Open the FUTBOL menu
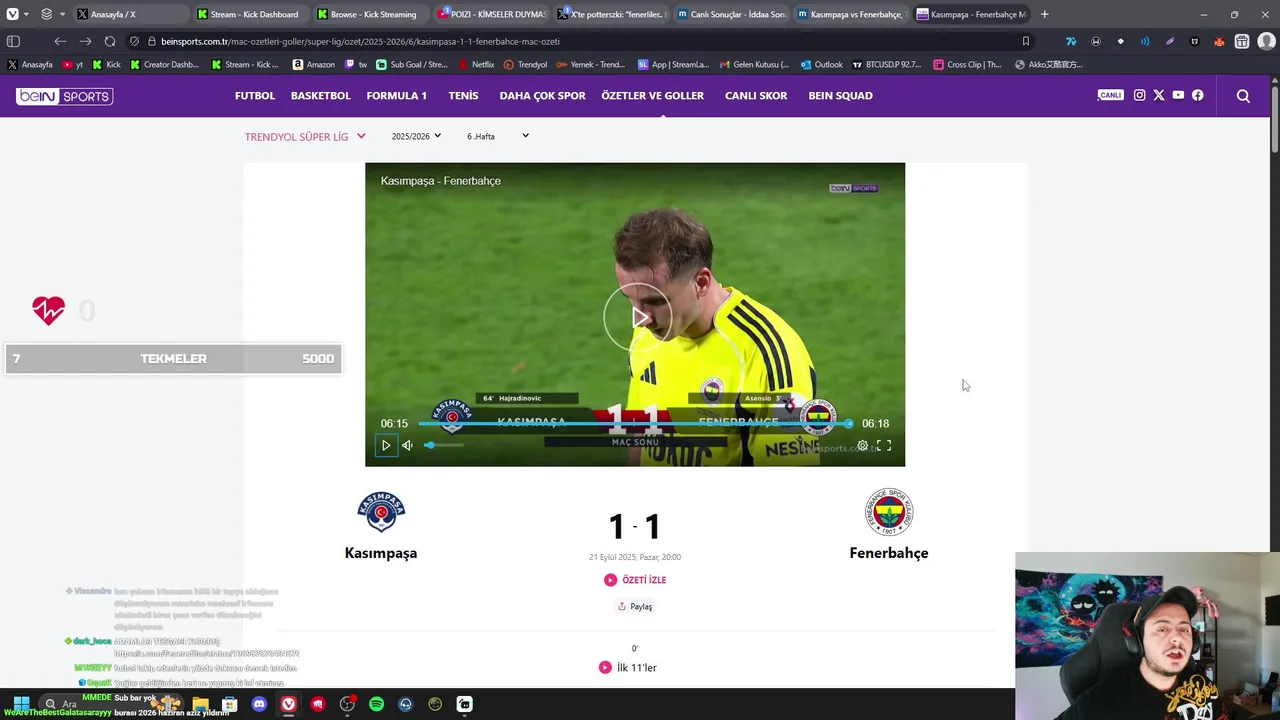This screenshot has width=1280, height=720. [255, 96]
